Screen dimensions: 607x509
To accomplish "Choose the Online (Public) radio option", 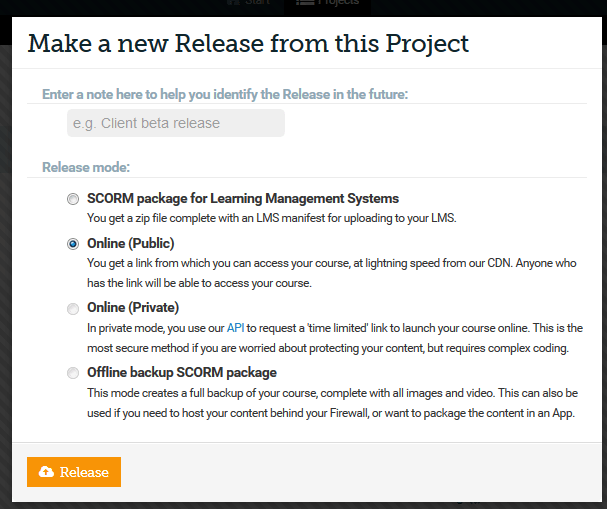I will [73, 243].
